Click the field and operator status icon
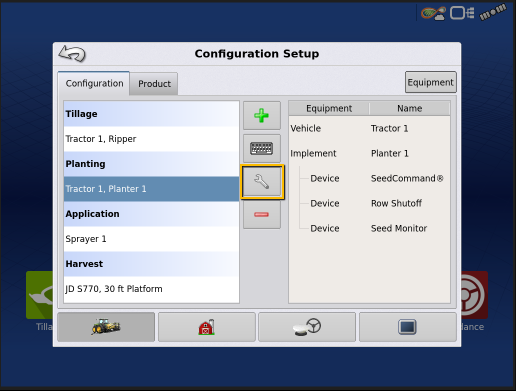Screen dimensions: 516x391 (433, 13)
